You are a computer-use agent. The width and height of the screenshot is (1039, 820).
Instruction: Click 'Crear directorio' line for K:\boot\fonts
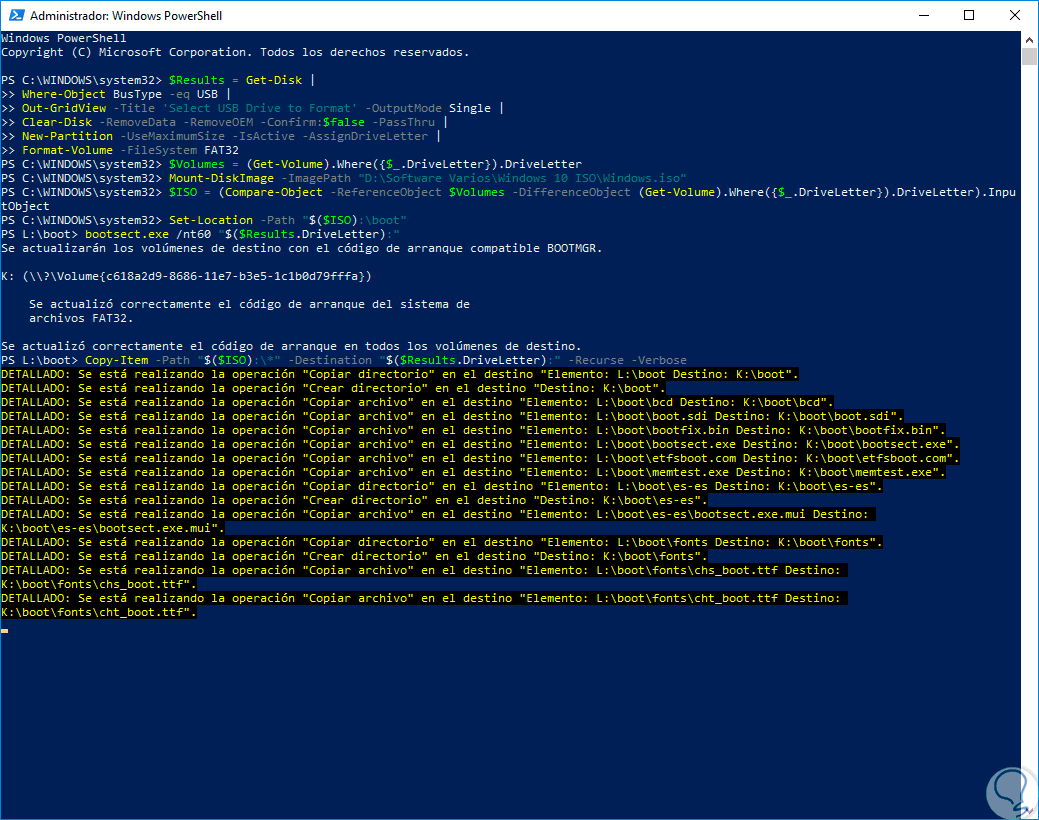355,556
